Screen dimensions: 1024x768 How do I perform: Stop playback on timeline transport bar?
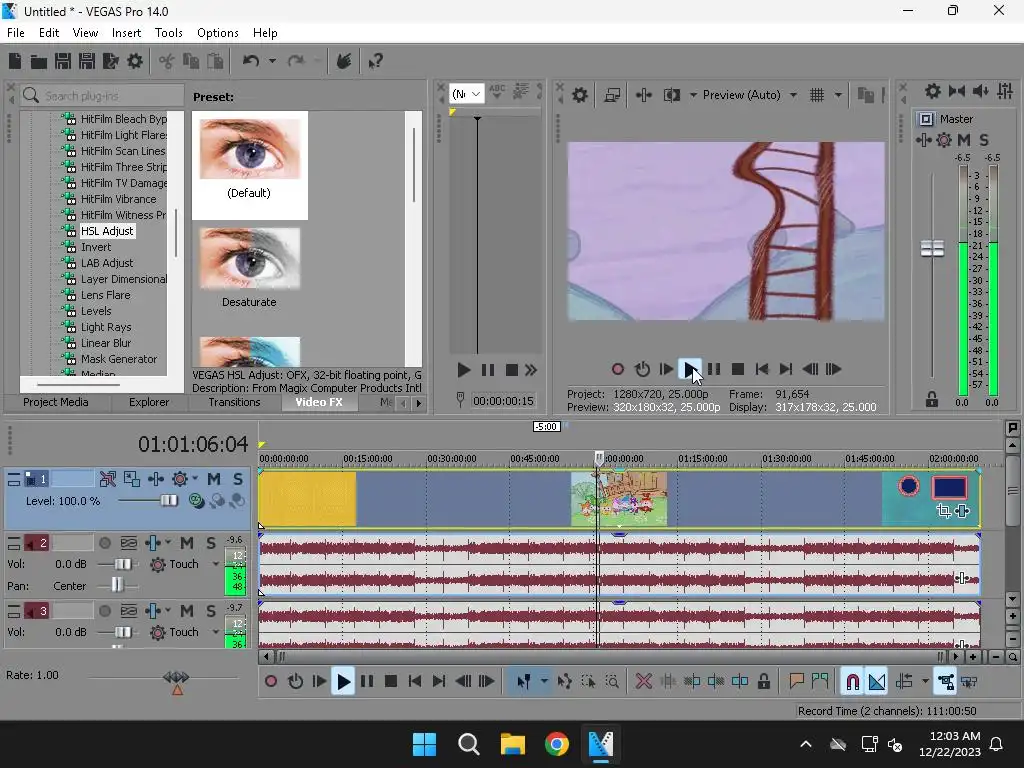click(x=391, y=682)
